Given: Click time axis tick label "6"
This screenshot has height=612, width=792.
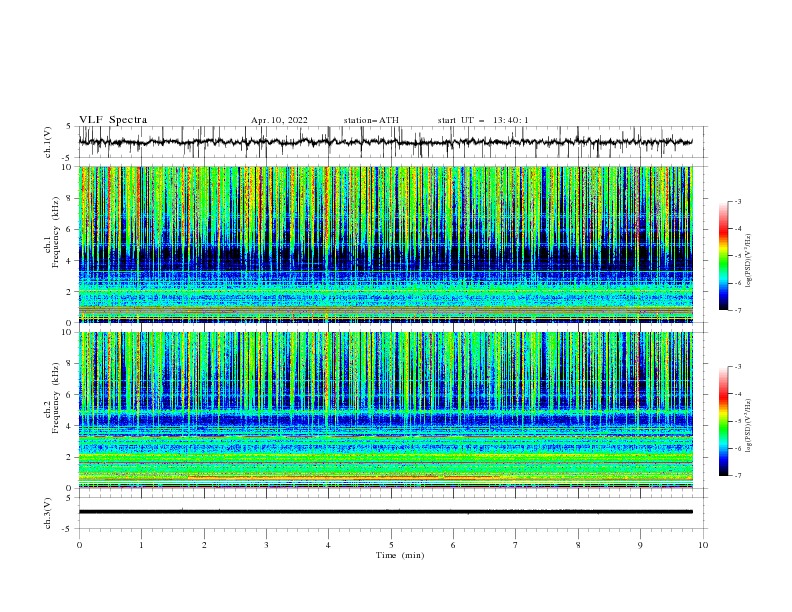Looking at the screenshot, I should pyautogui.click(x=453, y=545).
